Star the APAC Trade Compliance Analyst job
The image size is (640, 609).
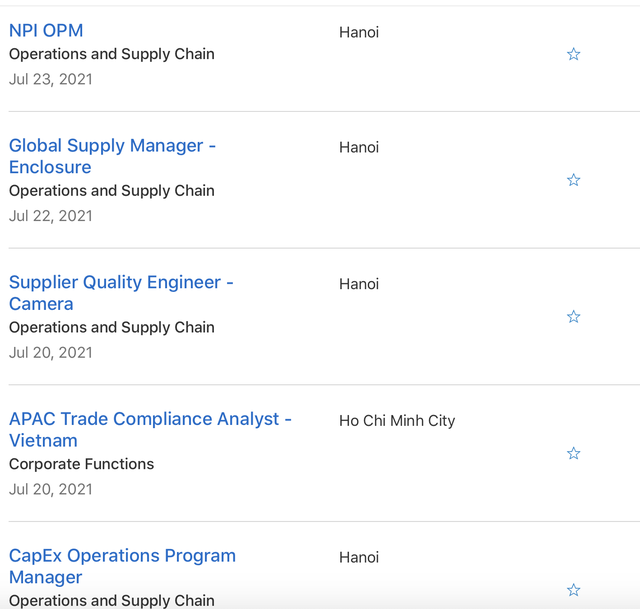(x=573, y=453)
